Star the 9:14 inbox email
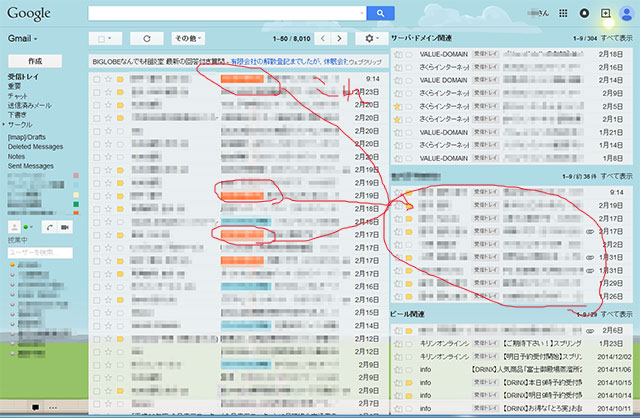Screen dimensions: 640x418 click(x=108, y=79)
